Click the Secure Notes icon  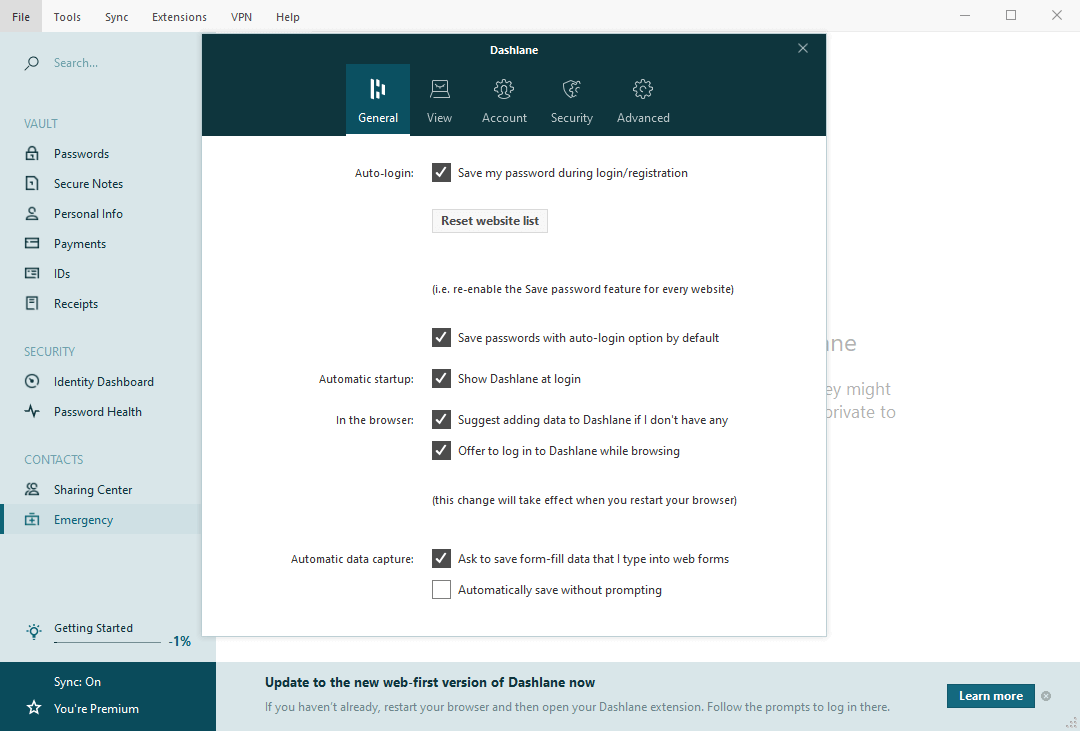pos(32,183)
